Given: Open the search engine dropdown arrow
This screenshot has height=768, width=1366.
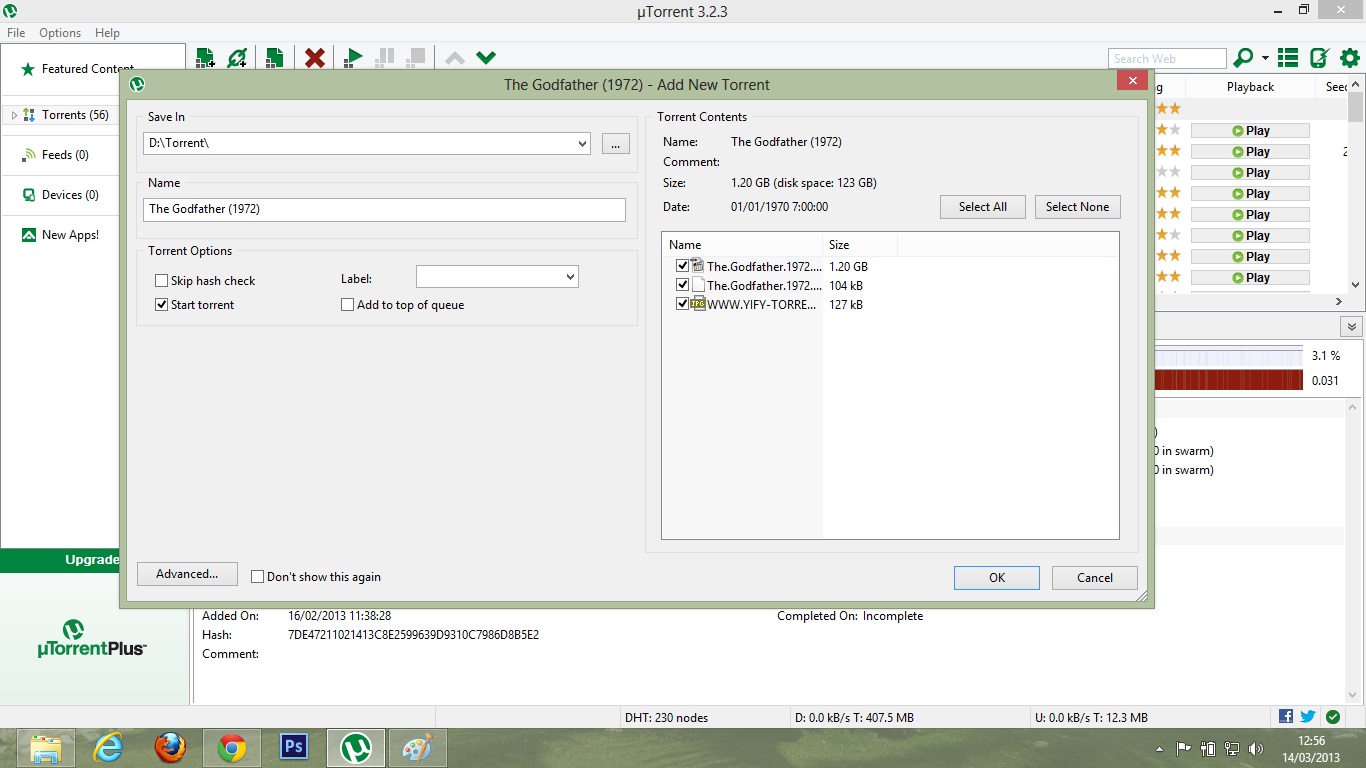Looking at the screenshot, I should [x=1265, y=58].
